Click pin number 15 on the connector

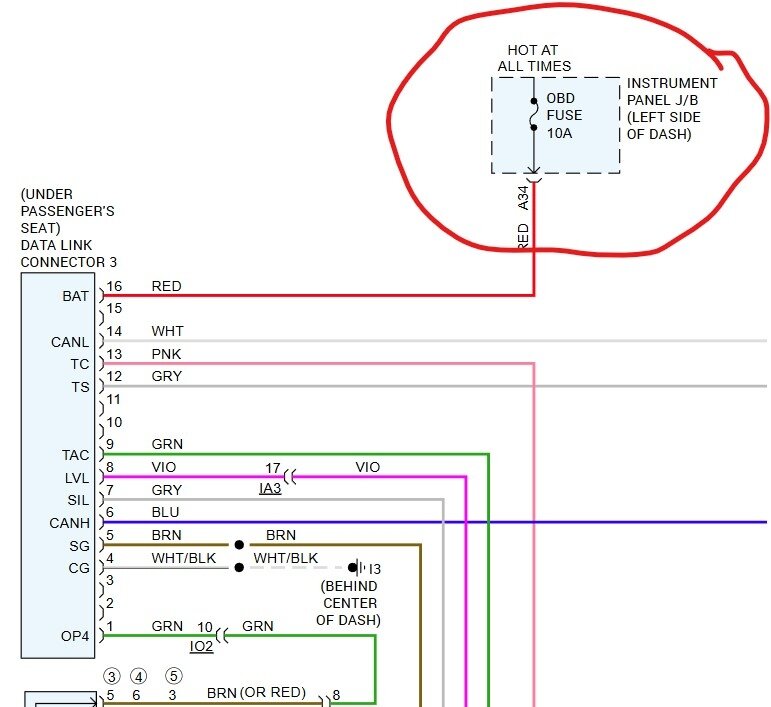pyautogui.click(x=114, y=308)
